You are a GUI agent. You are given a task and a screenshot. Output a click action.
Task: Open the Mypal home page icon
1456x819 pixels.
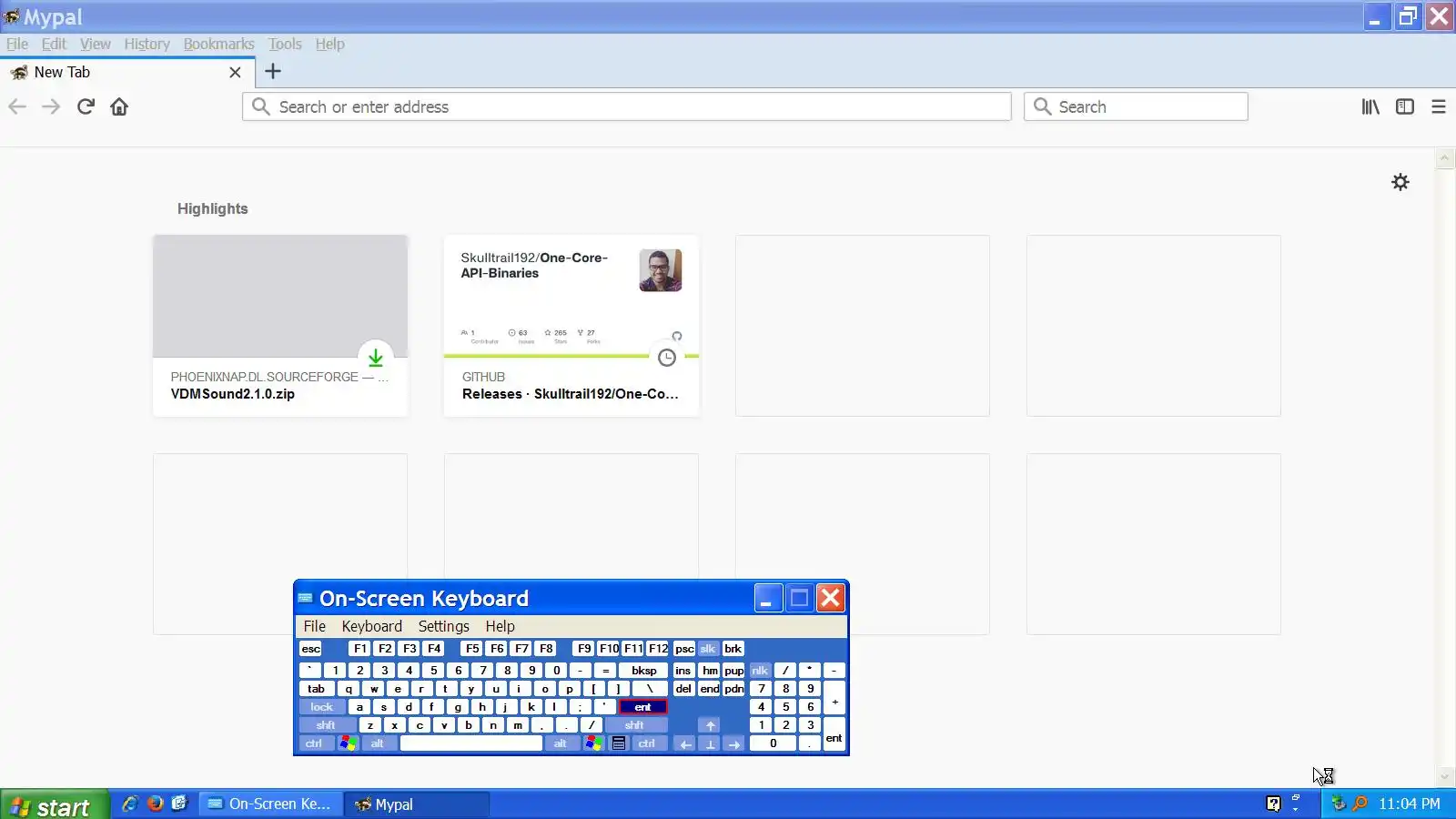pyautogui.click(x=119, y=106)
